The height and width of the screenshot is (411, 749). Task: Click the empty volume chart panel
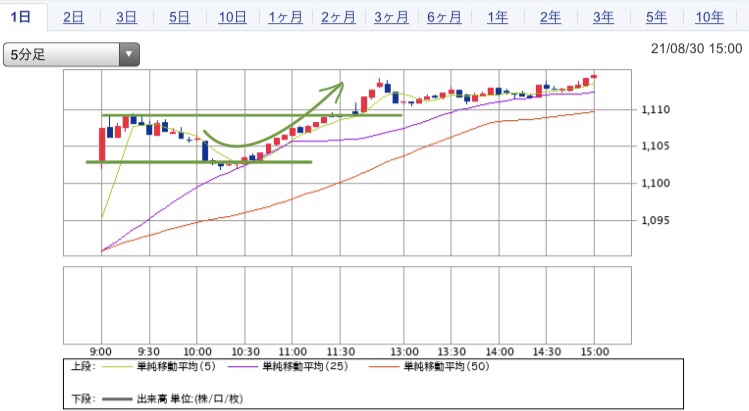click(x=347, y=305)
